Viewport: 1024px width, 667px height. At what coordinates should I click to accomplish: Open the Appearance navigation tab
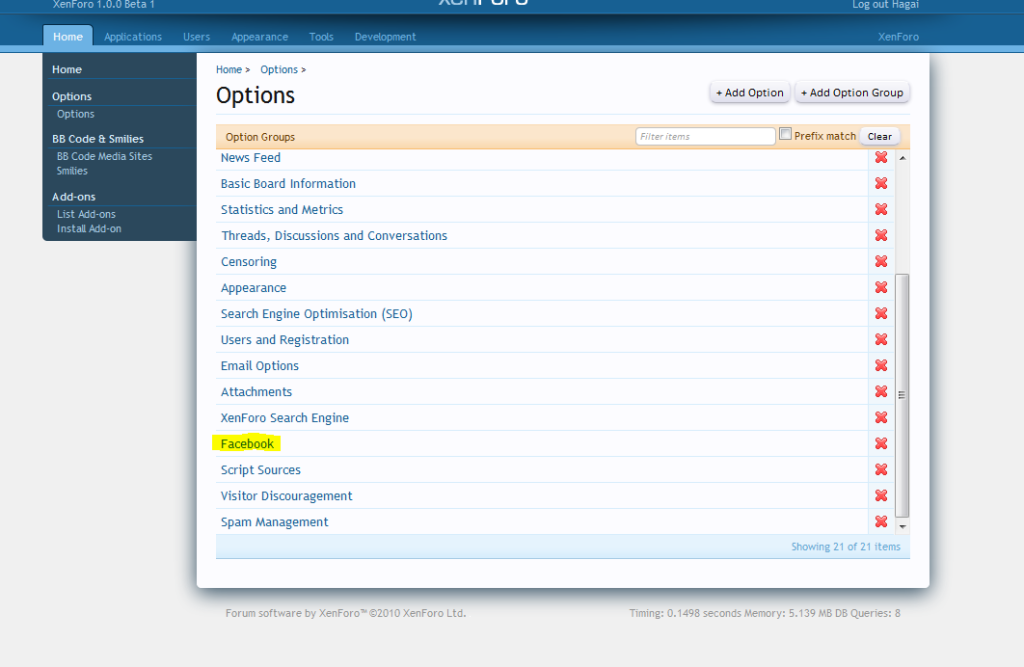click(259, 37)
